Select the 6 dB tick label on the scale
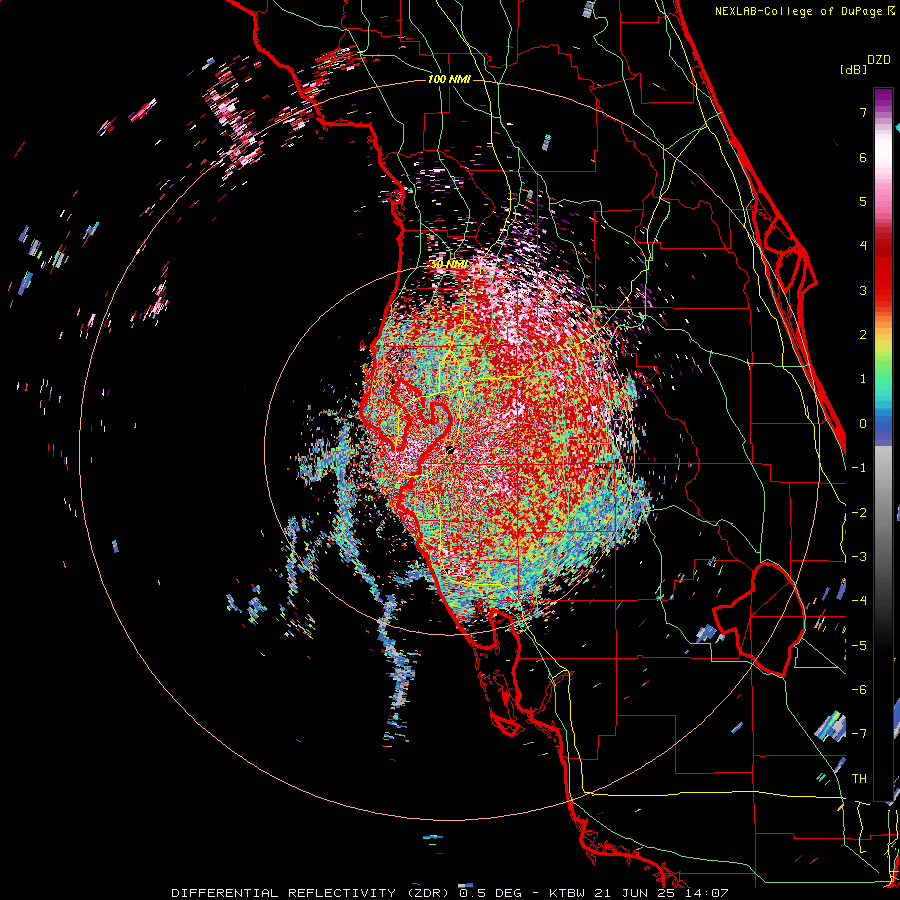Screen dimensions: 900x900 [x=863, y=157]
